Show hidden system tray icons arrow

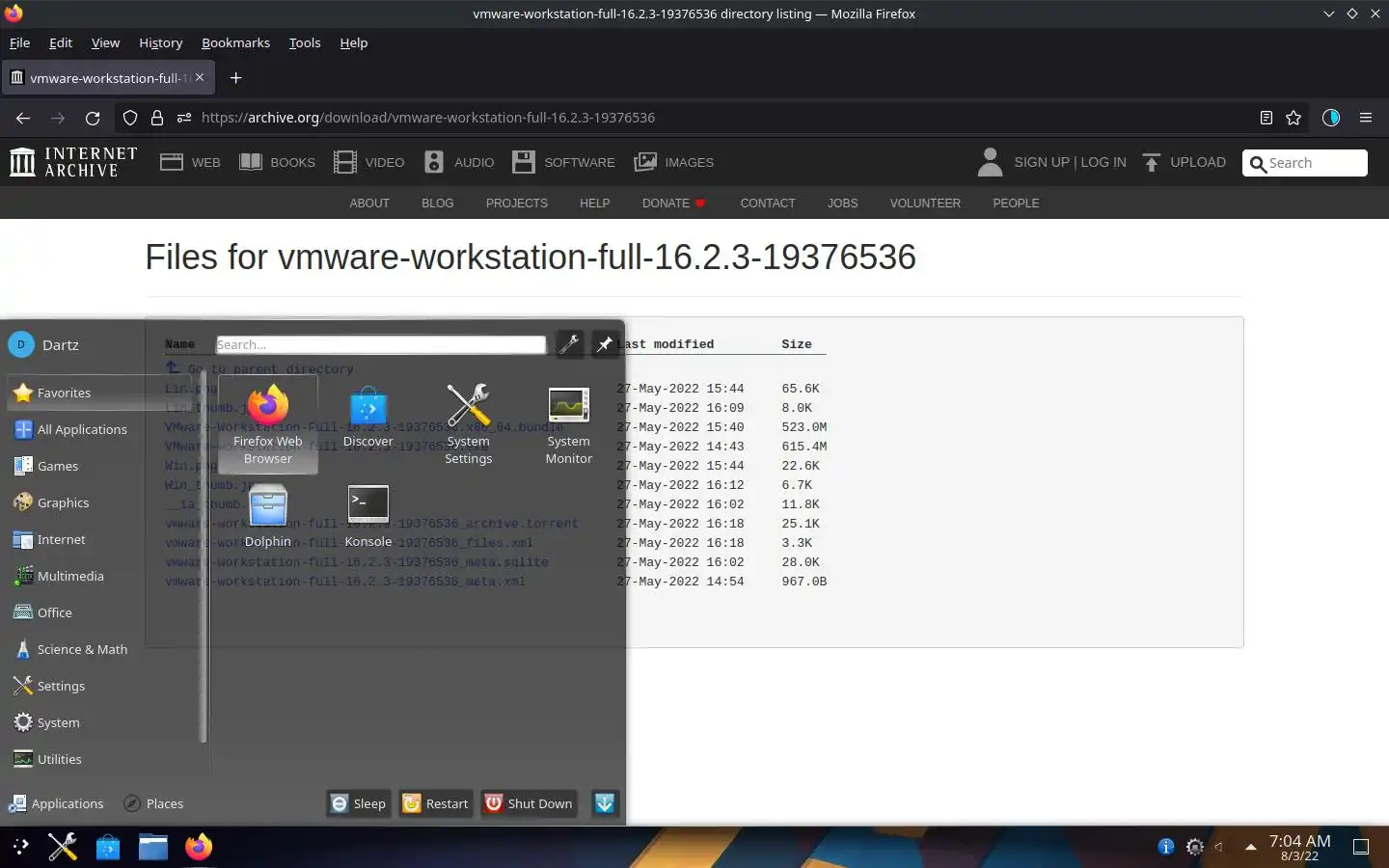(x=1250, y=847)
